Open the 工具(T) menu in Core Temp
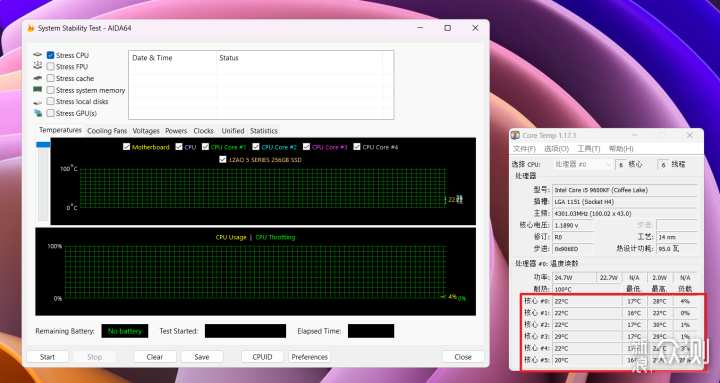 tap(589, 149)
